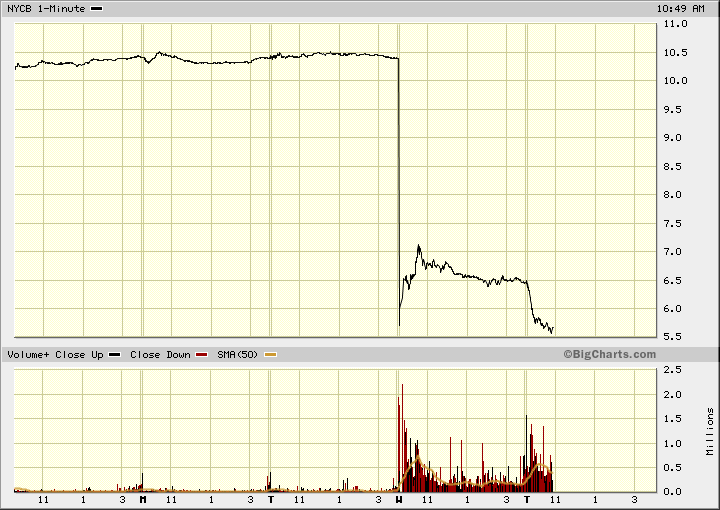Click the black Close Up legend swatch

coord(114,354)
